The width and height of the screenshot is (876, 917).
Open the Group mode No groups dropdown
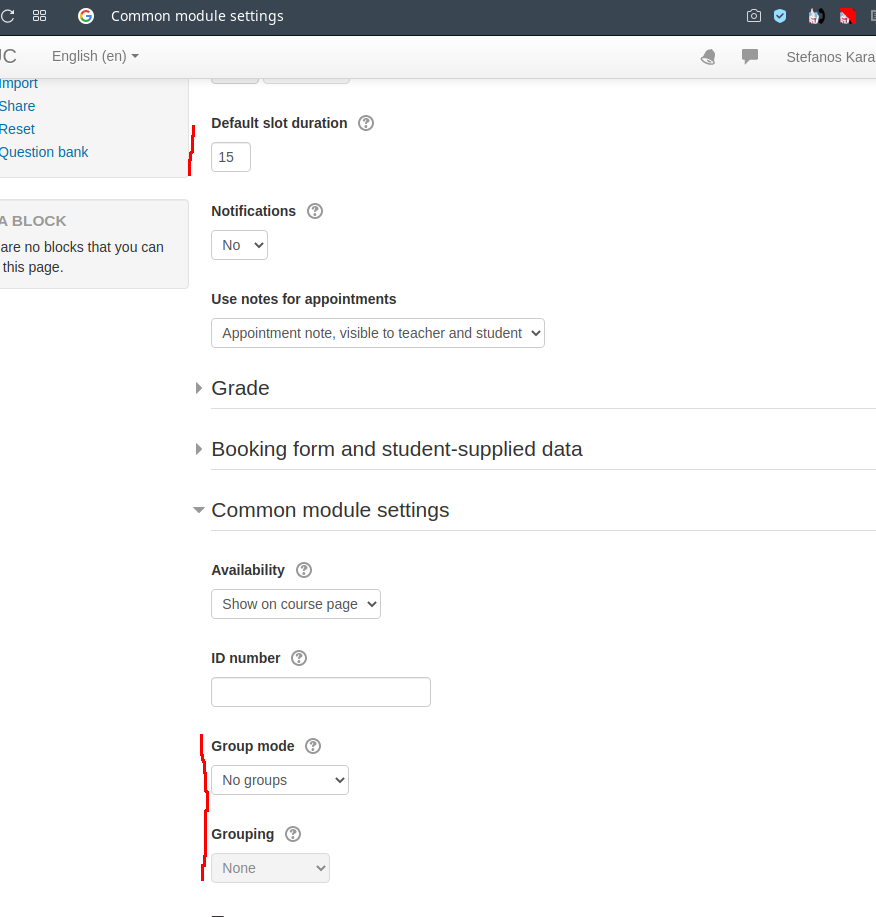tap(279, 780)
